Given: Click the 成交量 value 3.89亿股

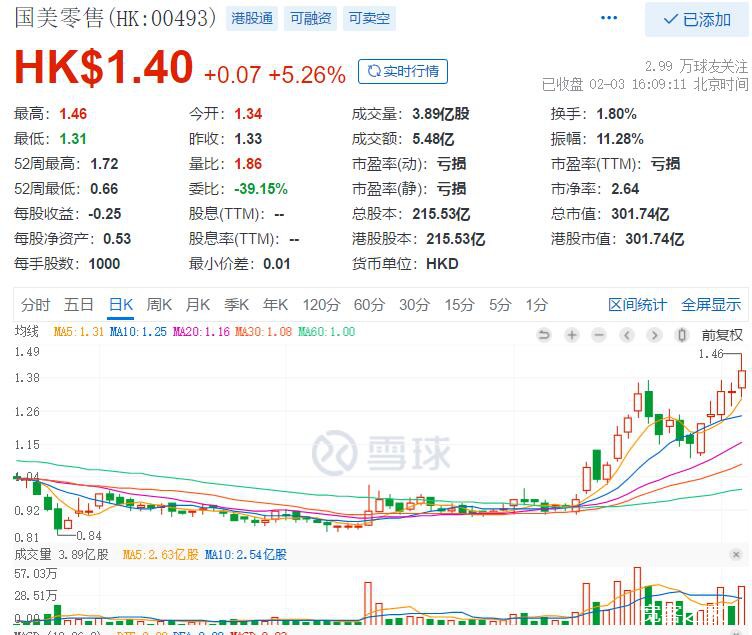Looking at the screenshot, I should click(x=441, y=114).
